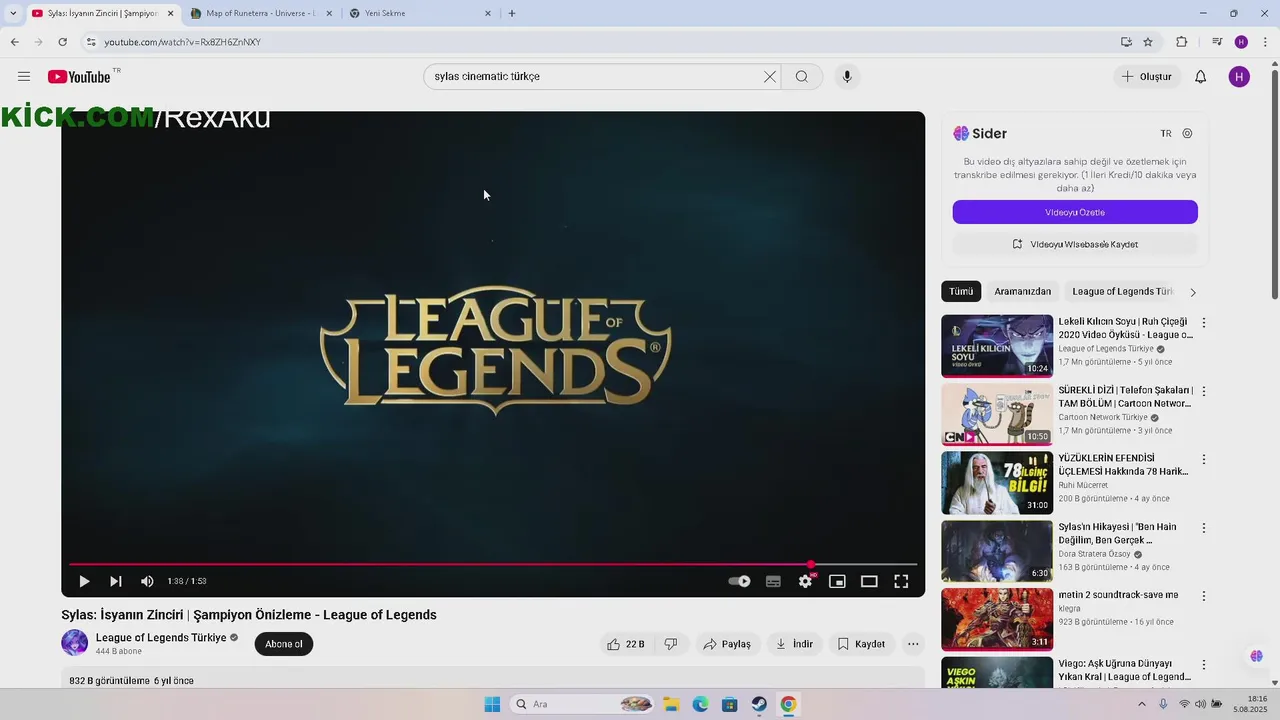Open File Explorer from the taskbar

(x=671, y=704)
